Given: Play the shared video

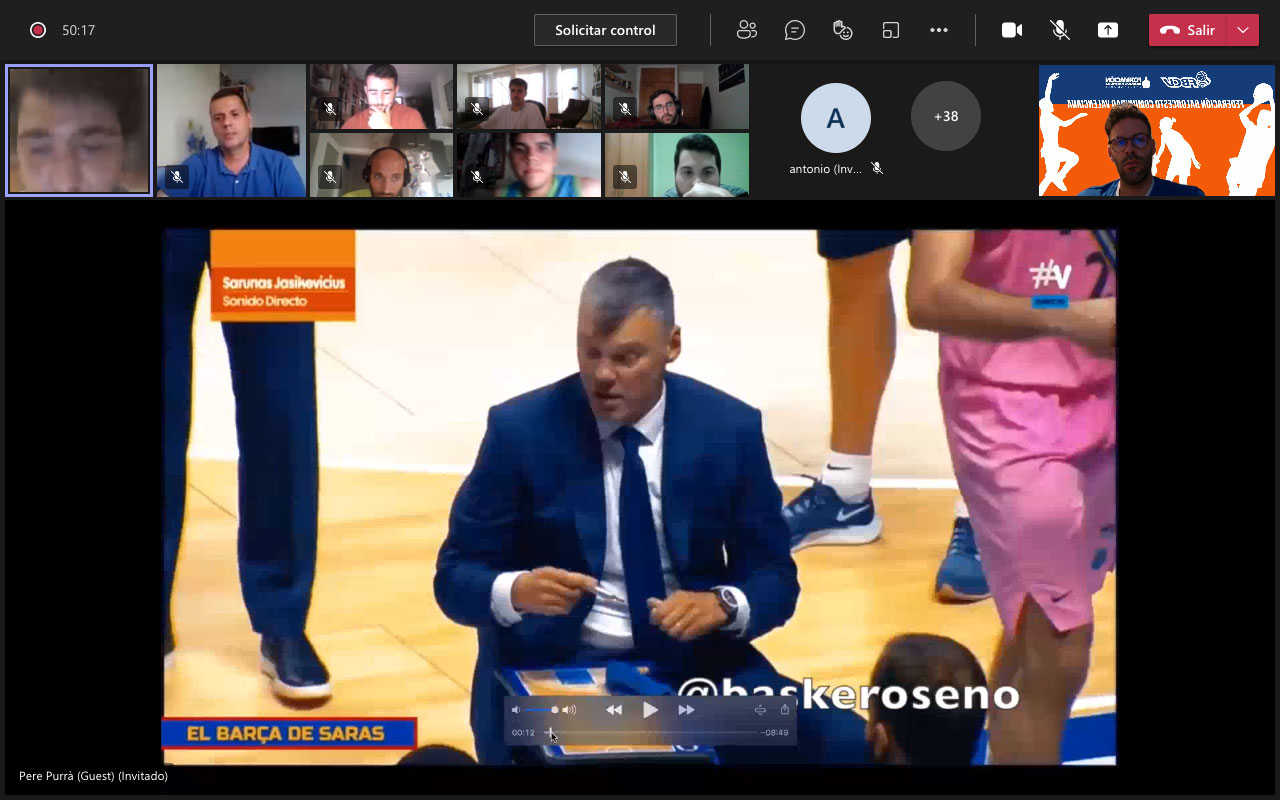Looking at the screenshot, I should pos(650,710).
